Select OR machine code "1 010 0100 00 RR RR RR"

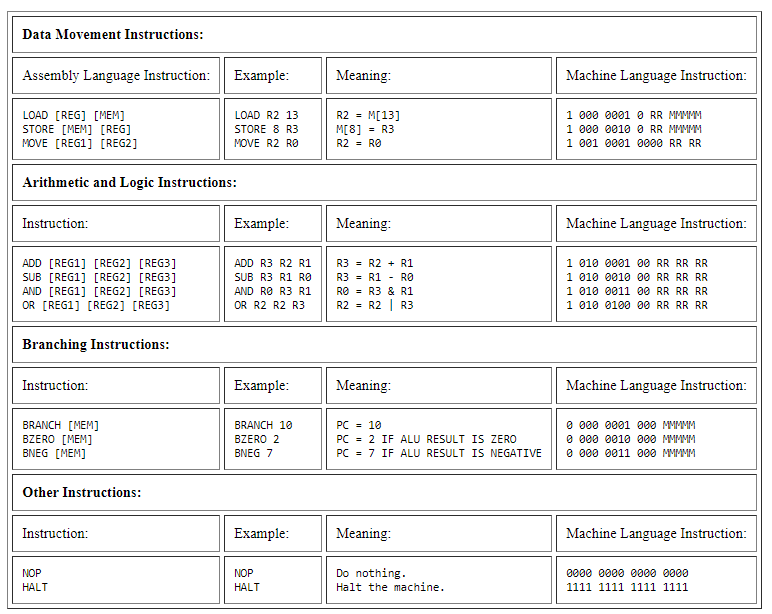(x=637, y=306)
